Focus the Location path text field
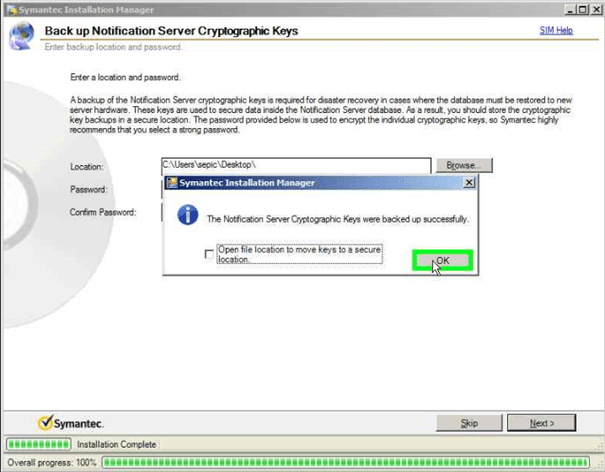 295,165
